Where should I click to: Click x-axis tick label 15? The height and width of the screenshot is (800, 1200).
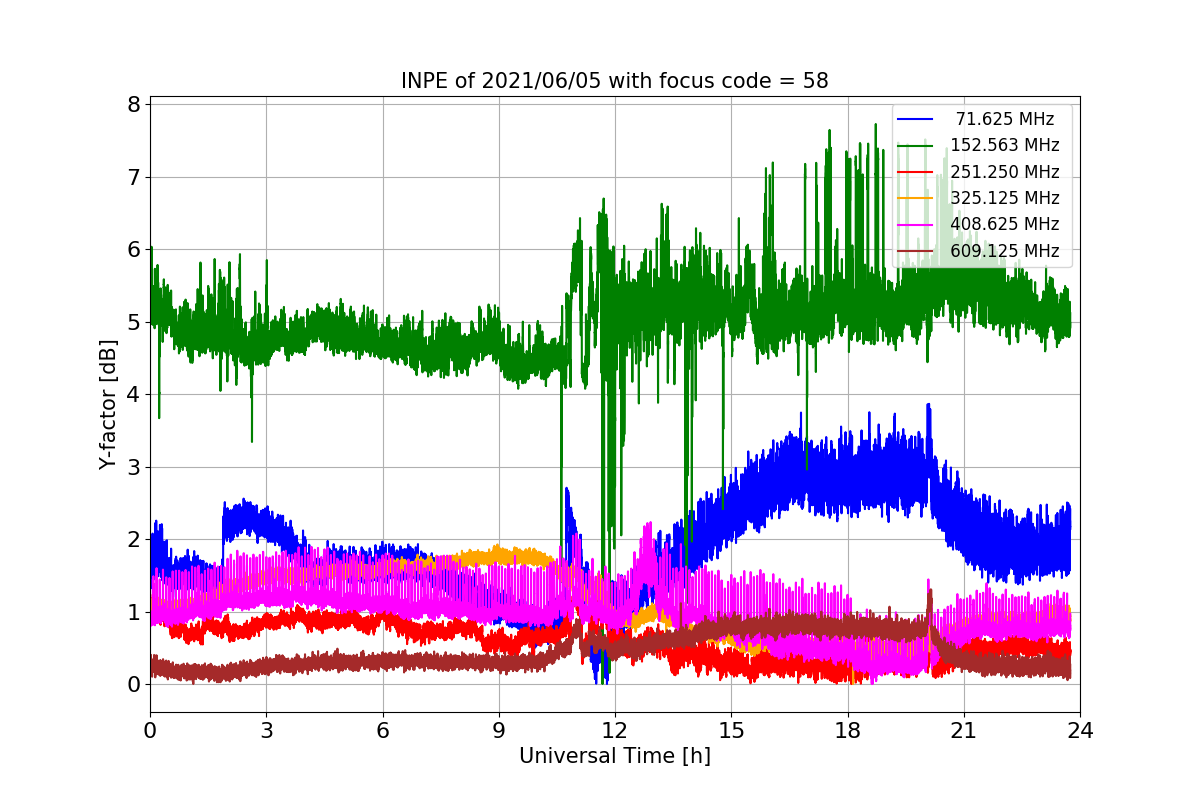coord(731,730)
